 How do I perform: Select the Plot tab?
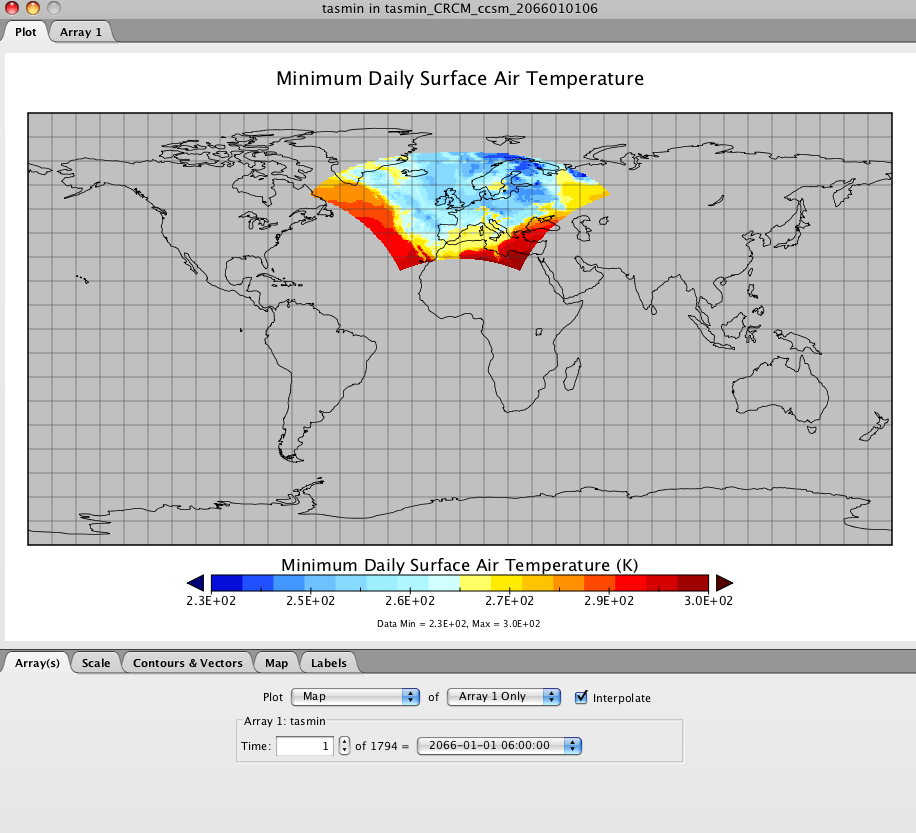click(x=25, y=32)
